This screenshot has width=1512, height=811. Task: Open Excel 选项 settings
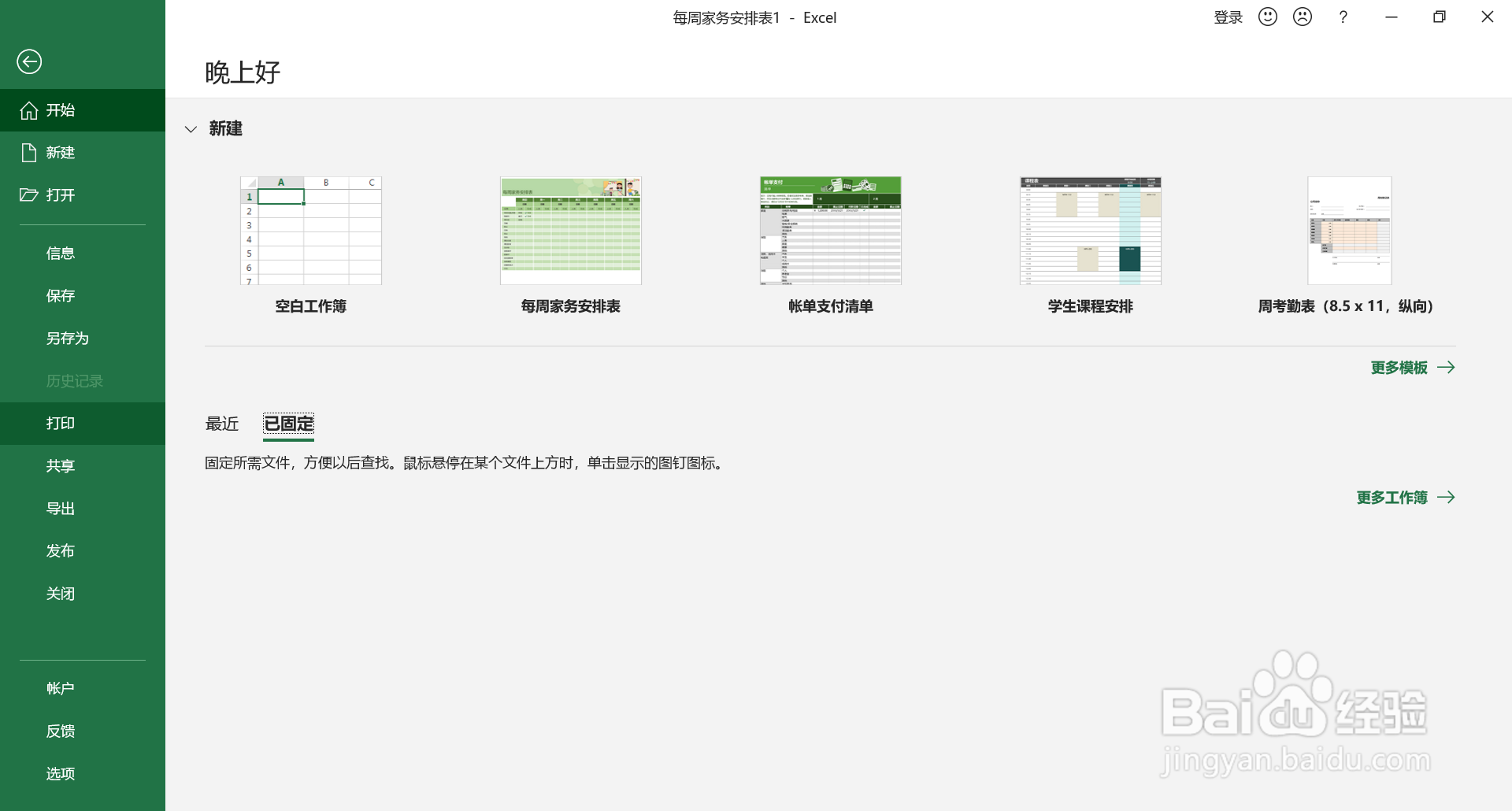pos(83,774)
